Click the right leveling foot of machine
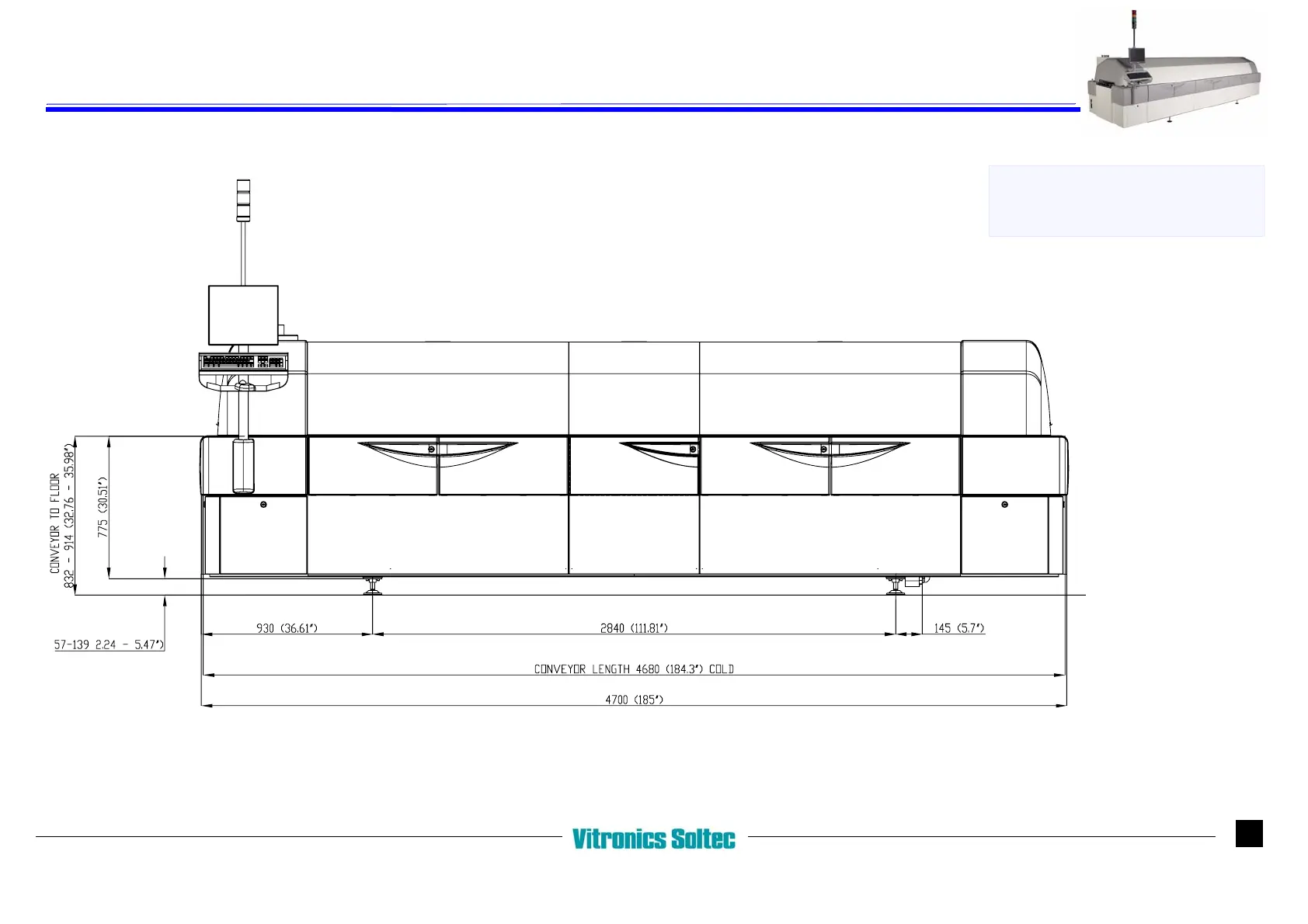 point(896,585)
